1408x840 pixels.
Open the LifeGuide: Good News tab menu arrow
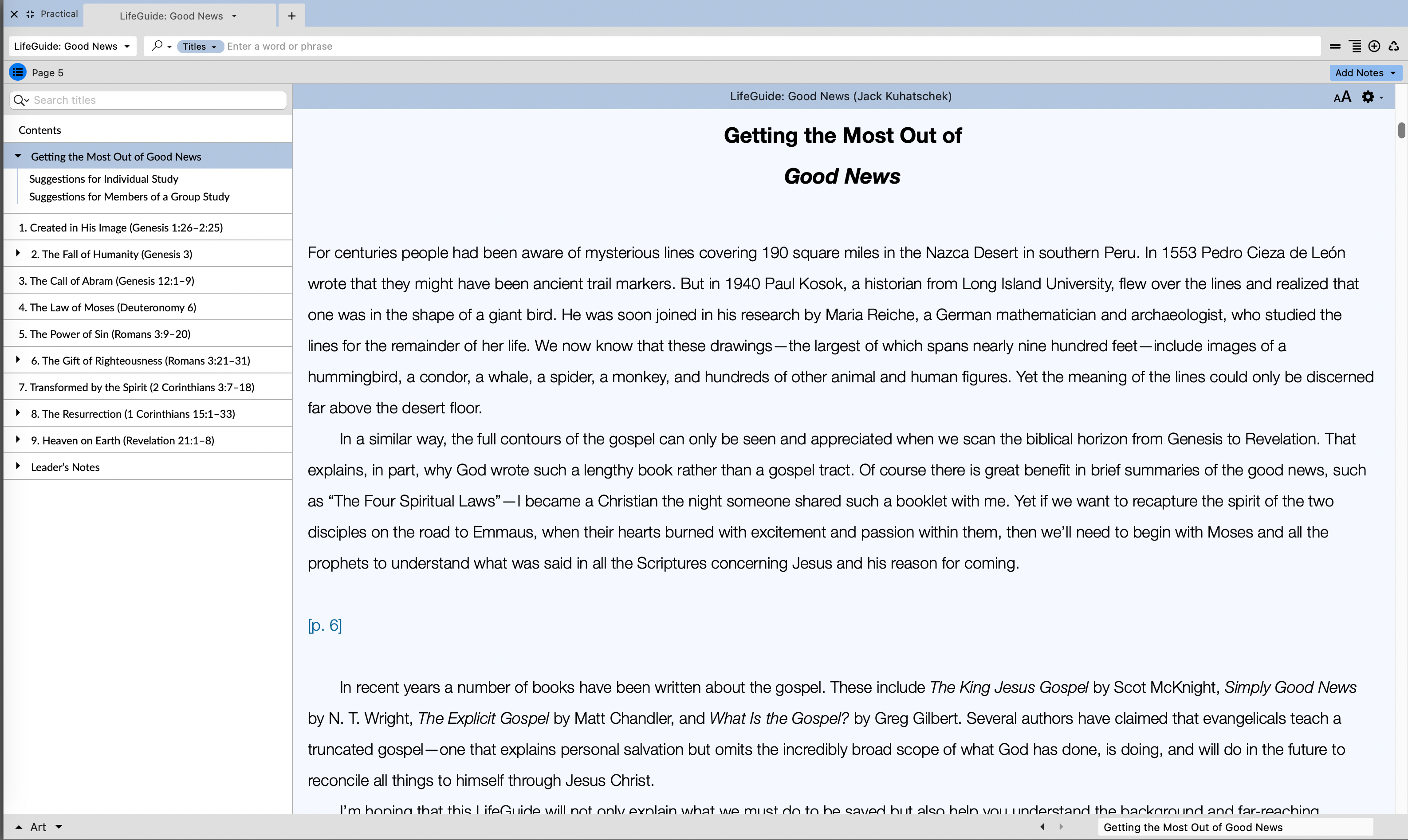tap(234, 16)
